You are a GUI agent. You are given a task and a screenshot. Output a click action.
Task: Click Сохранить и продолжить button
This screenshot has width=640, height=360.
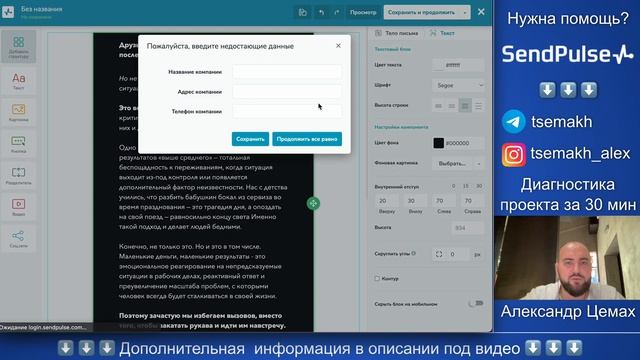click(422, 12)
